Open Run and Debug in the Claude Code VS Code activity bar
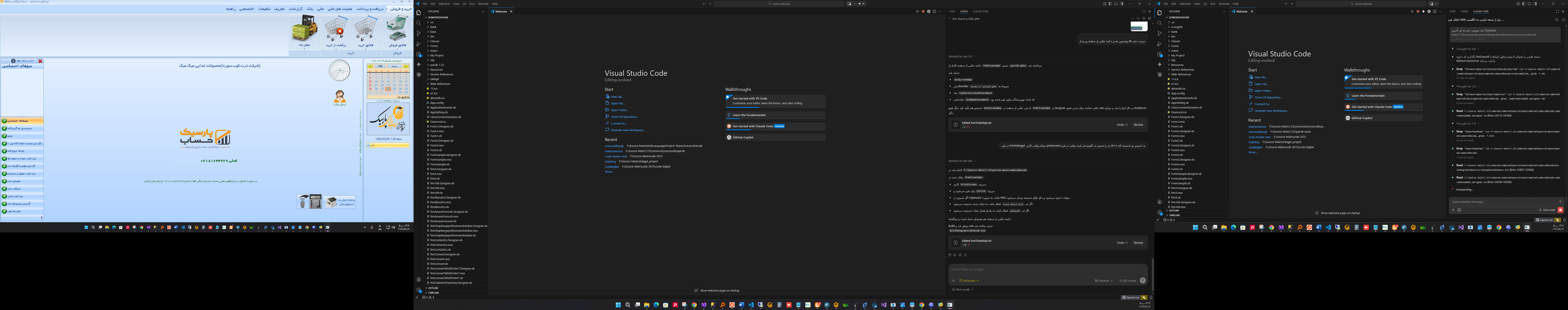The height and width of the screenshot is (310, 1568). (1160, 44)
